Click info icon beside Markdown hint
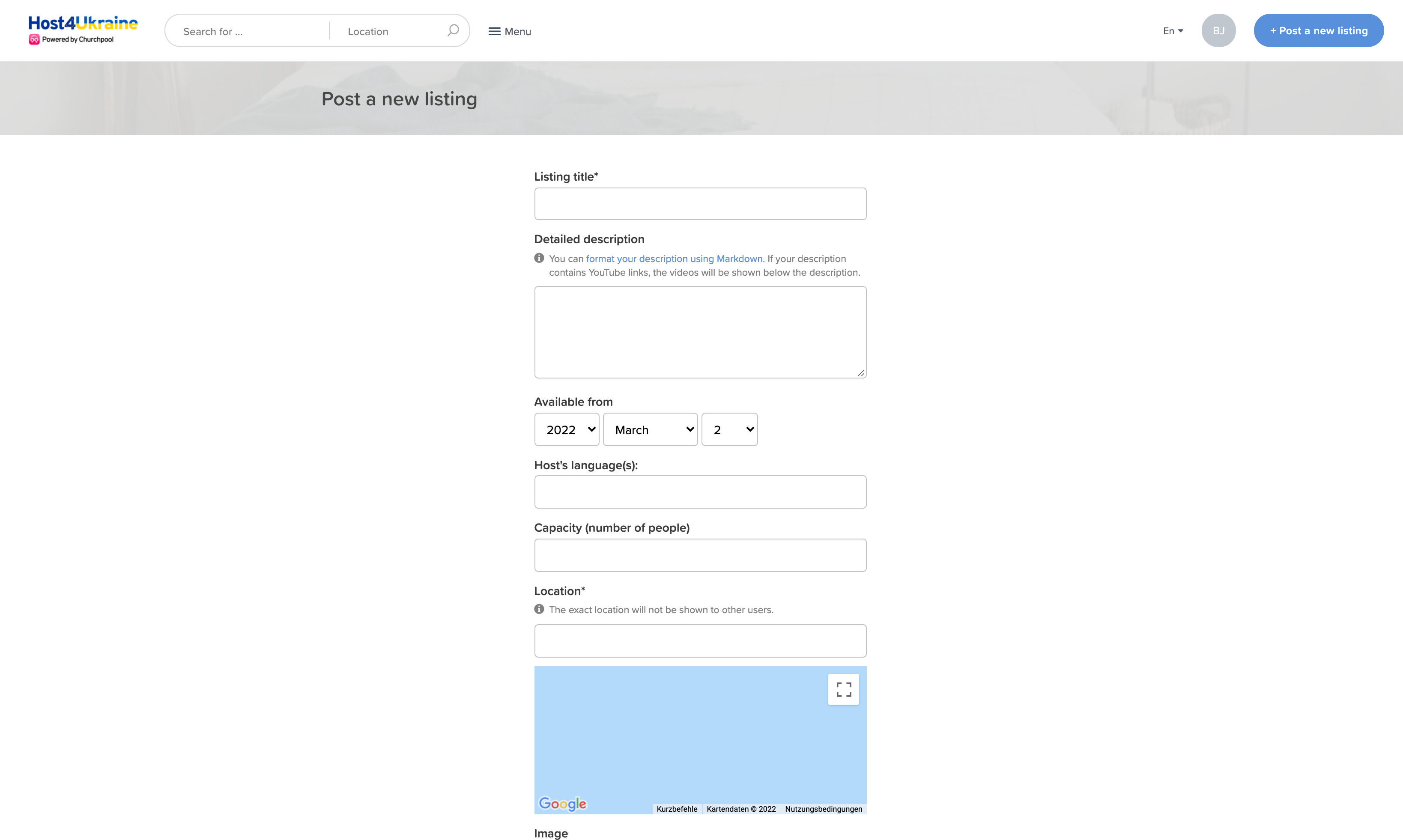 [539, 258]
